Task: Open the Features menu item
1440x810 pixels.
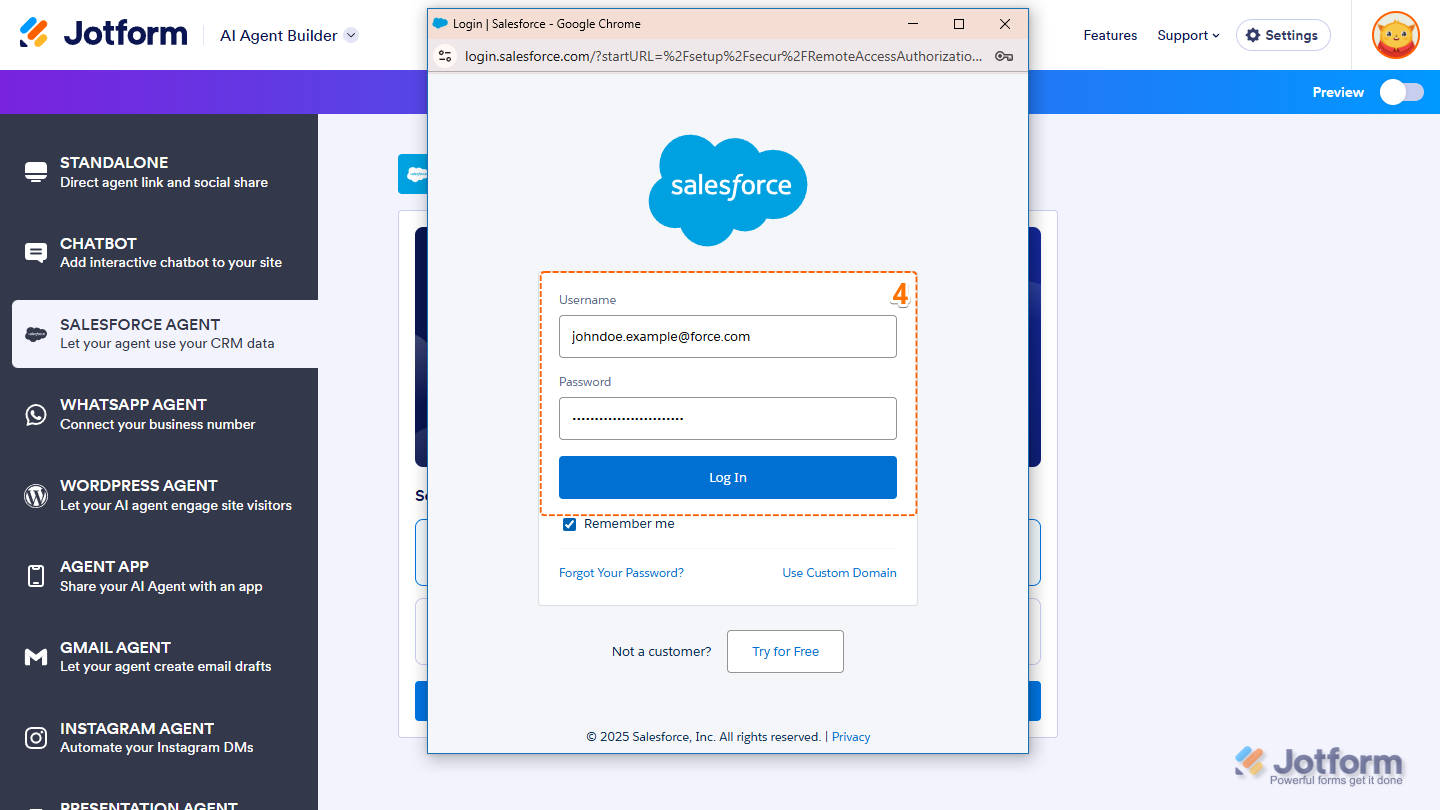Action: tap(1110, 35)
